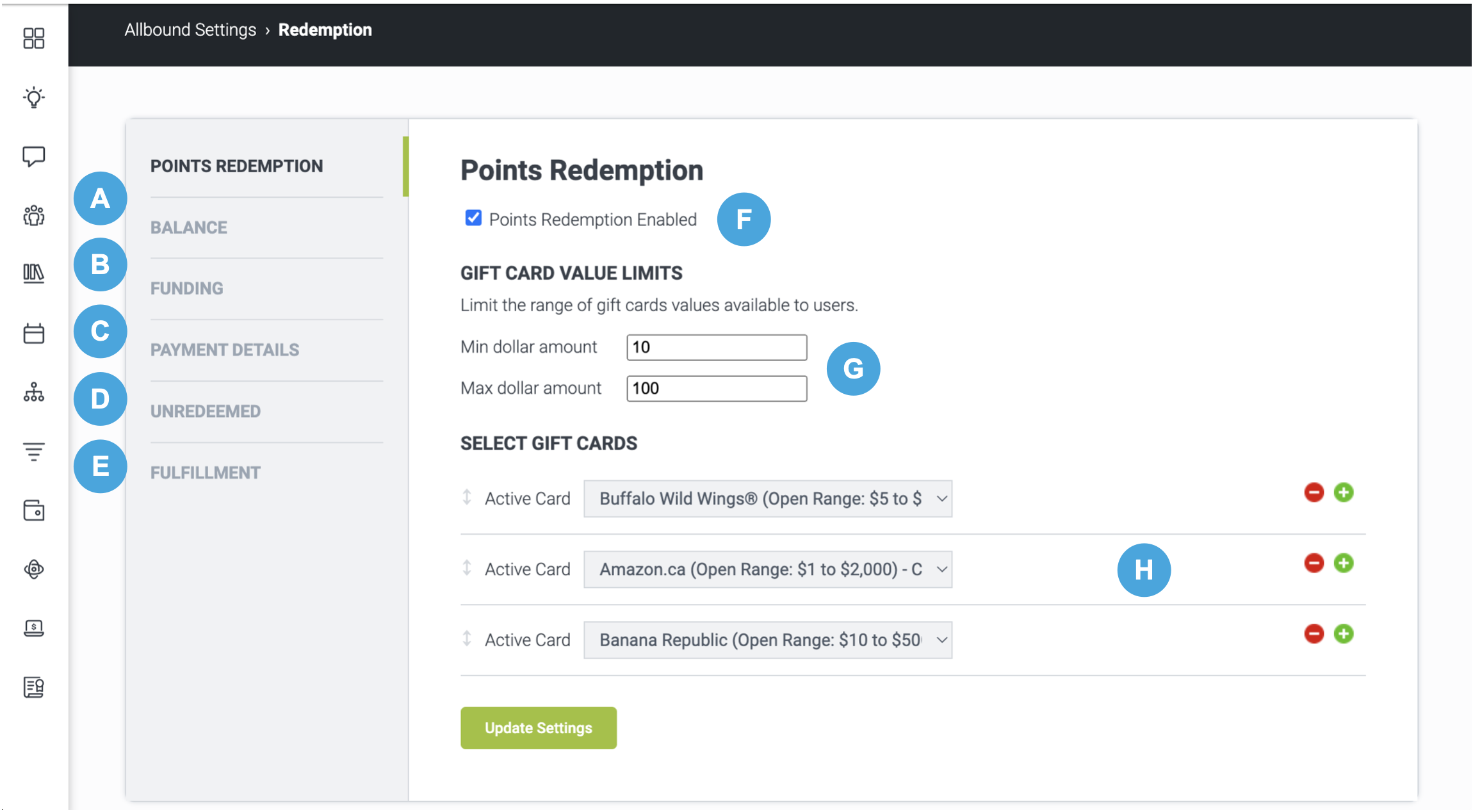This screenshot has height=812, width=1473.
Task: Remove the Buffalo Wild Wings card row
Action: (x=1314, y=492)
